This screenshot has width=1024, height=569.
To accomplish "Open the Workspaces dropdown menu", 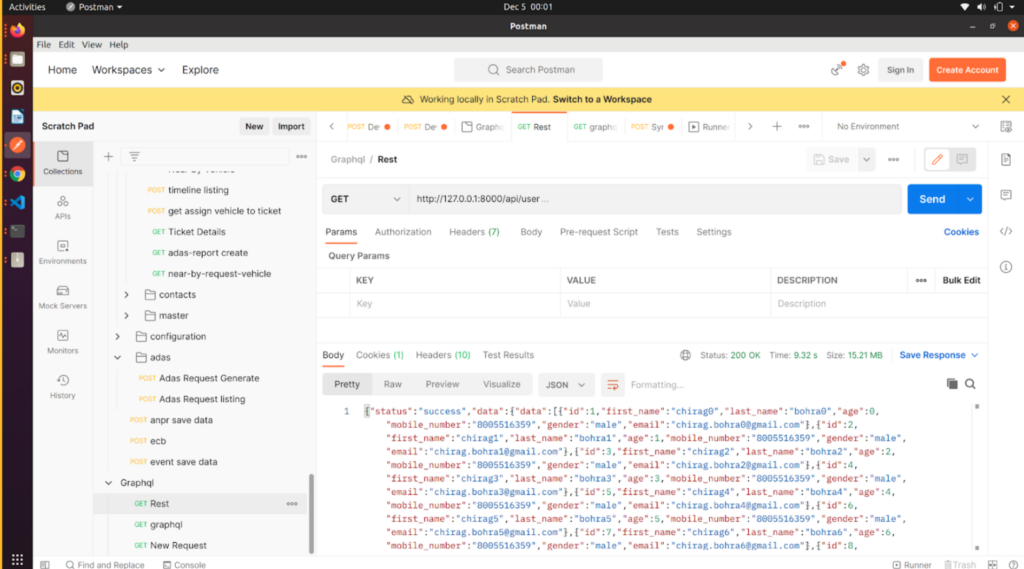I will click(x=128, y=70).
